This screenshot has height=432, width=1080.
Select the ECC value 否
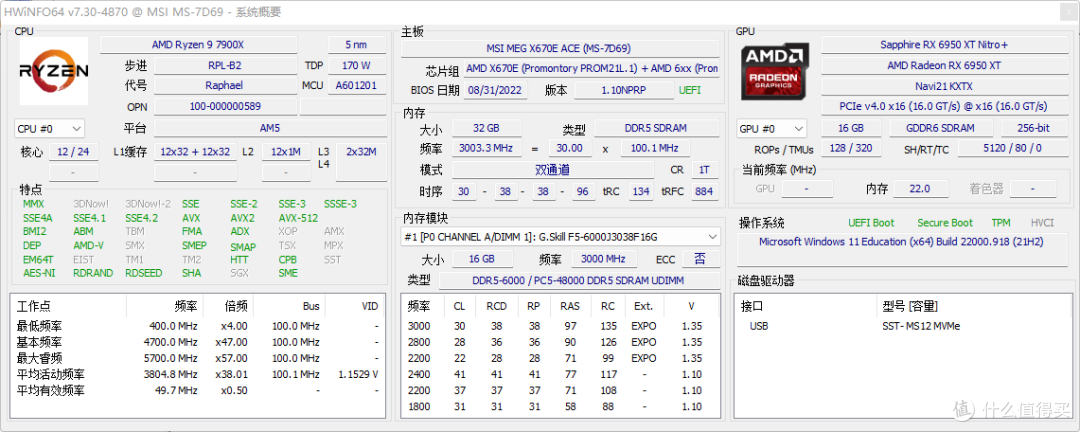pyautogui.click(x=700, y=258)
